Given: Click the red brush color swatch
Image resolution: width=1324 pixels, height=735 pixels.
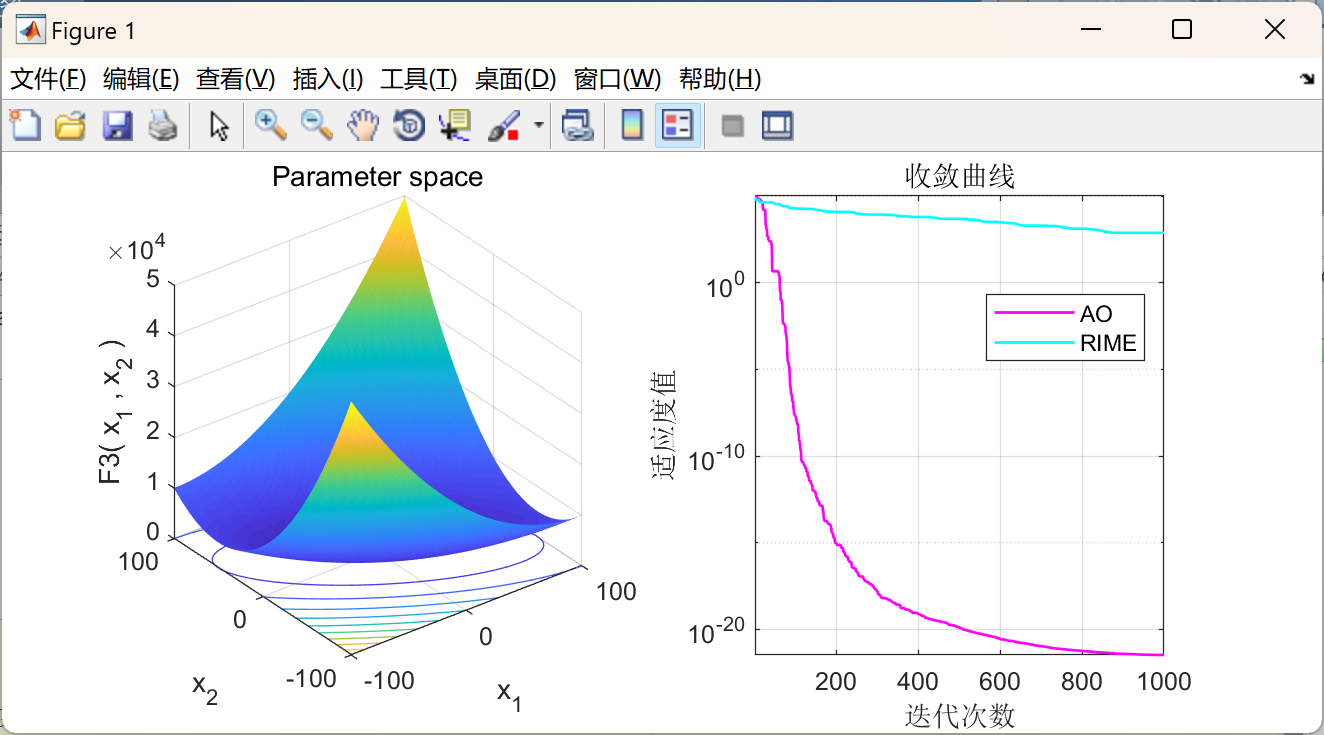Looking at the screenshot, I should pos(512,133).
